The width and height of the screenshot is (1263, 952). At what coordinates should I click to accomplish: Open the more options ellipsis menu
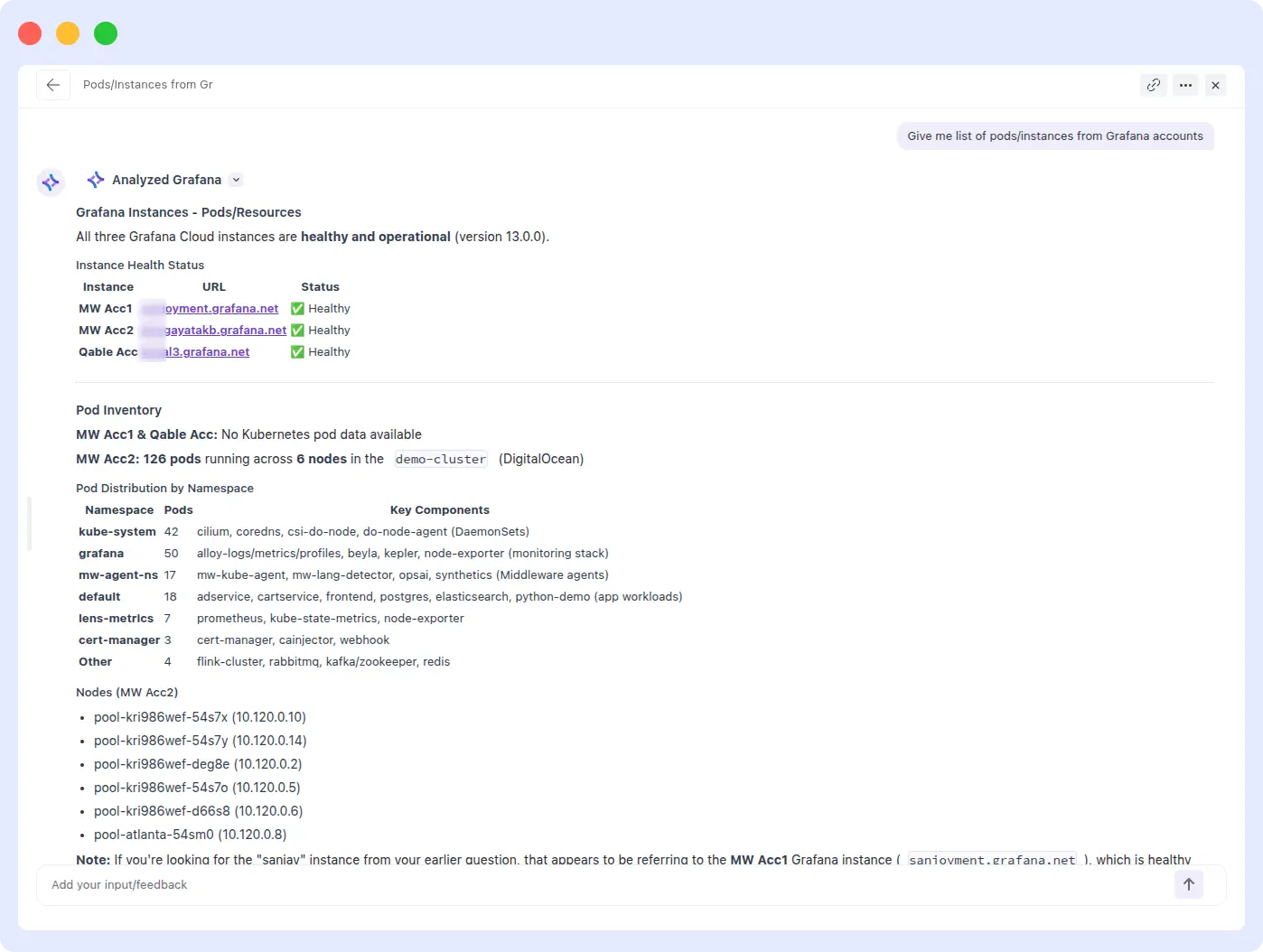click(1185, 85)
